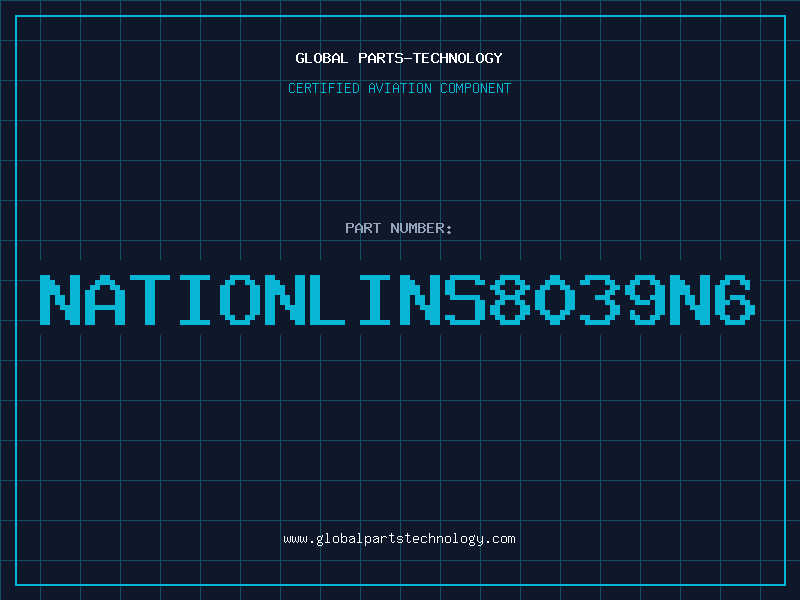Viewport: 800px width, 600px height.
Task: Select the part number NATIONLINS8039N6
Action: click(x=397, y=300)
